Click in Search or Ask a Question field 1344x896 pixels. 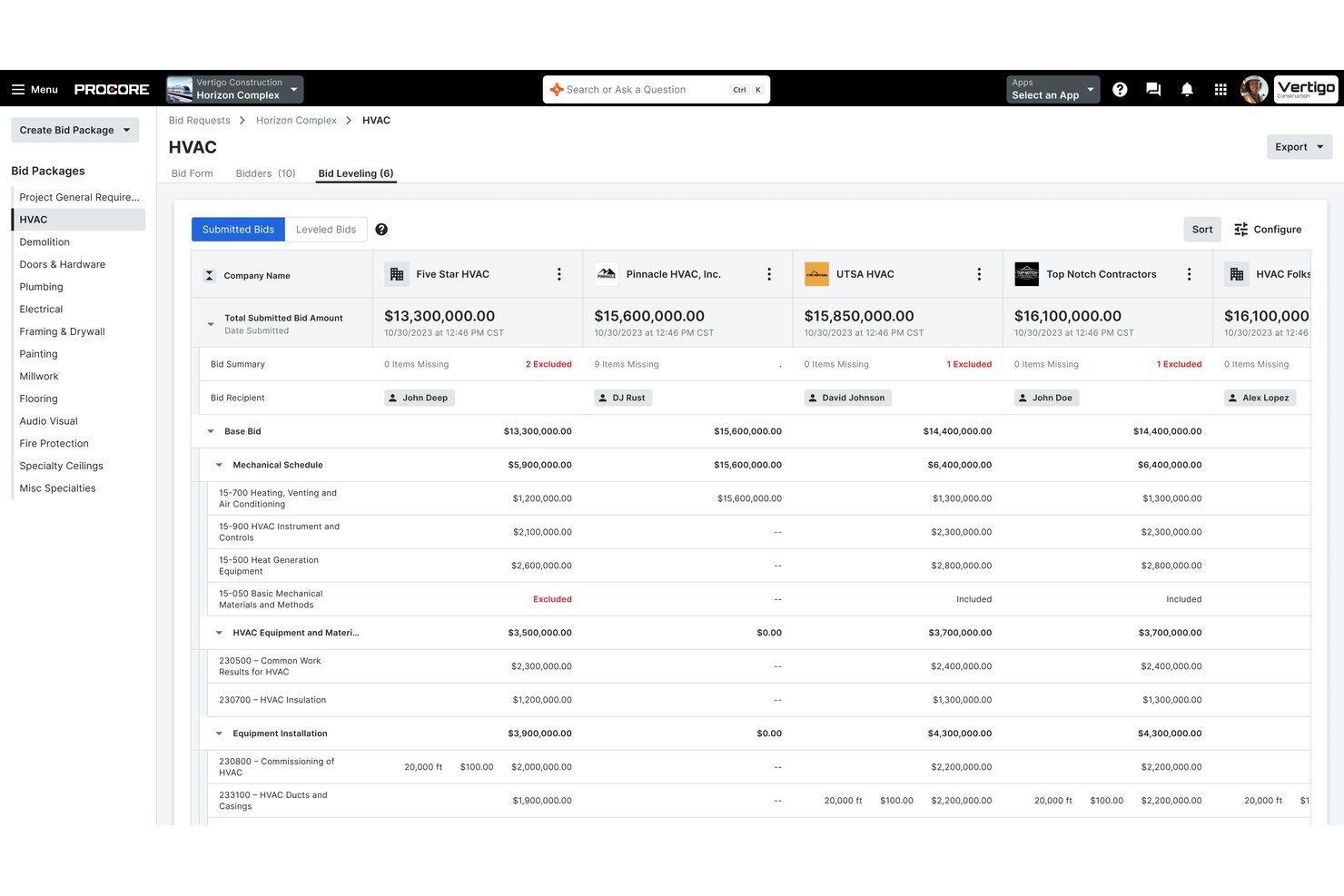click(x=657, y=90)
